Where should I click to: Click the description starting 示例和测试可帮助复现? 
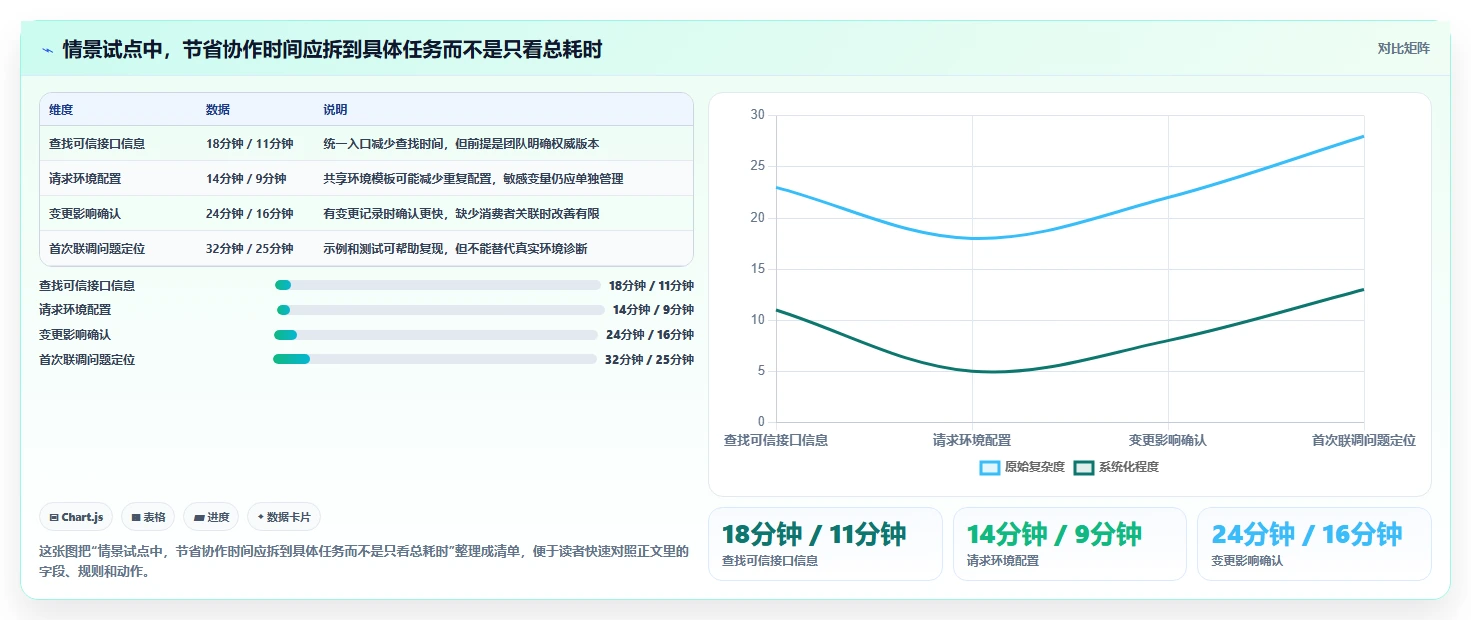pos(455,249)
